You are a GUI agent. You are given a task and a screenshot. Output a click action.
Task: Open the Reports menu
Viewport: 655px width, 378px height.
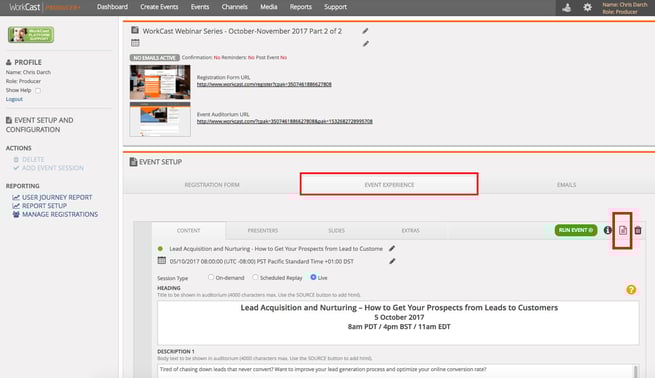(x=301, y=7)
